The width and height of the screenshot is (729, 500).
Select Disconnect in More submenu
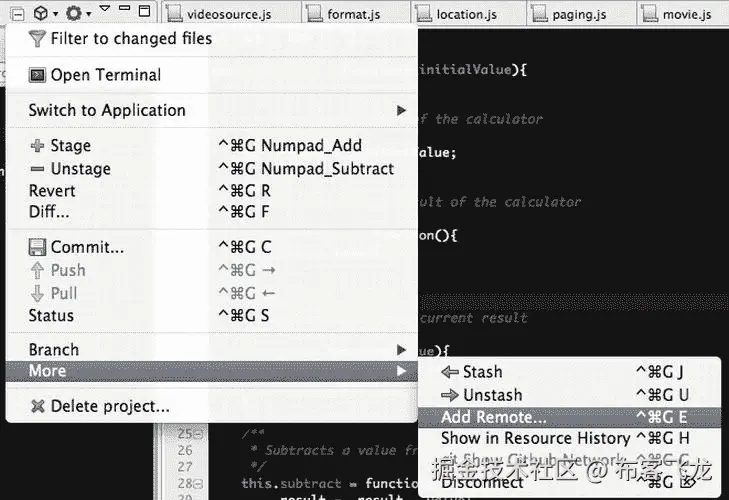(x=570, y=483)
